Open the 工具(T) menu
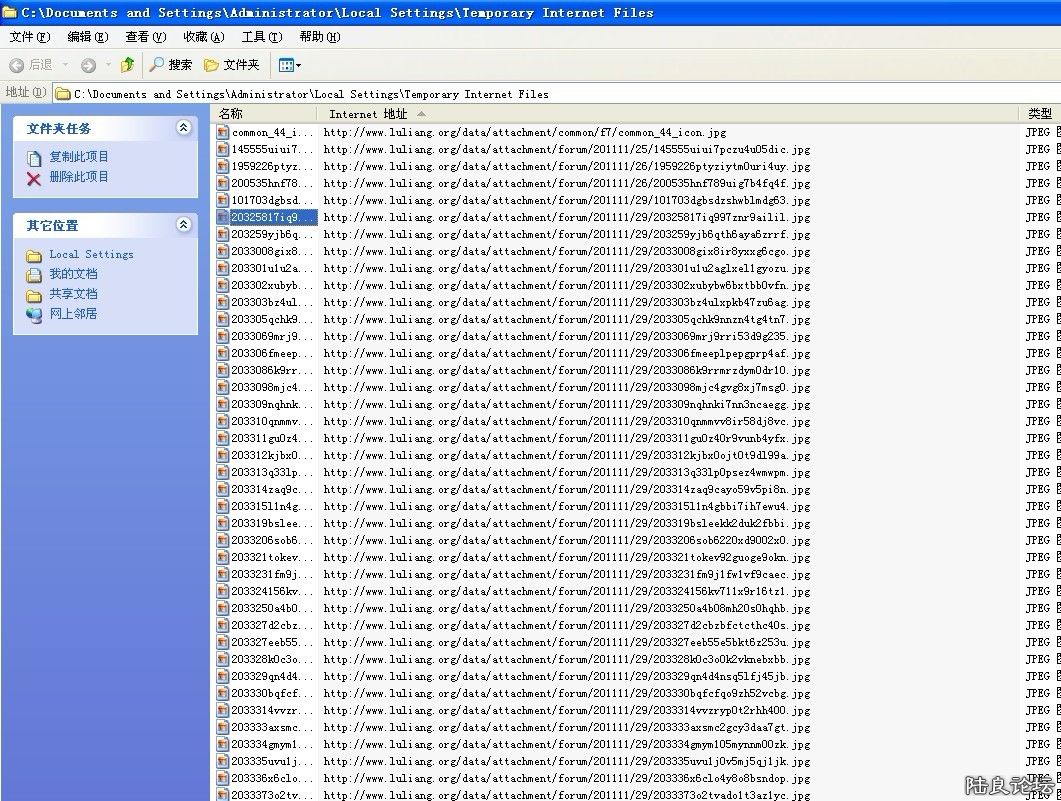The image size is (1061, 801). point(261,37)
